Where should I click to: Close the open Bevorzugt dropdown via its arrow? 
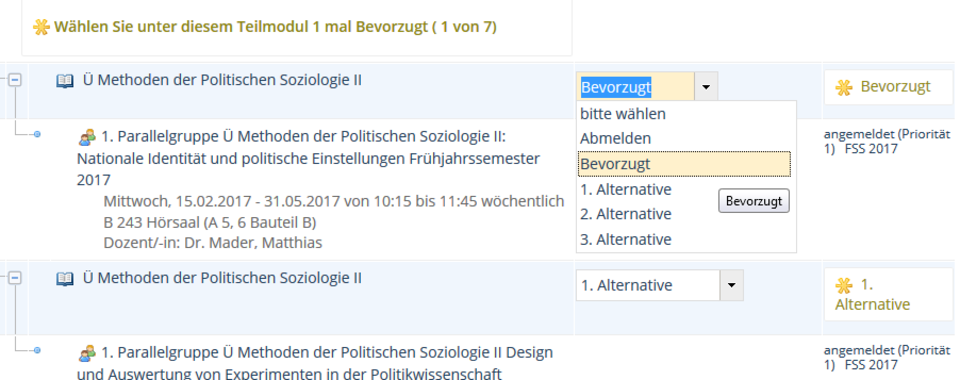(706, 87)
